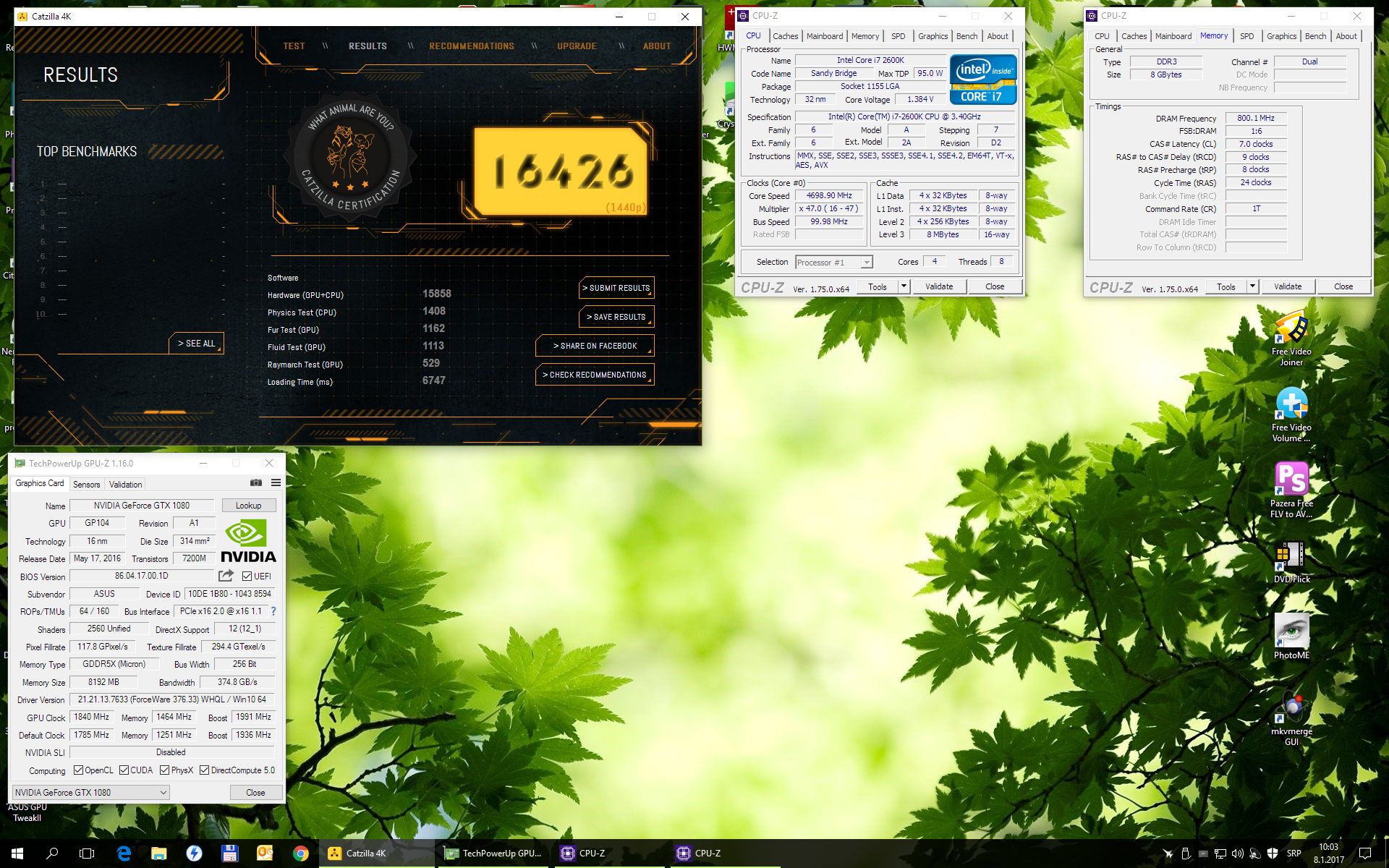
Task: Open mkvmerge GUI desktop icon
Action: point(1291,718)
